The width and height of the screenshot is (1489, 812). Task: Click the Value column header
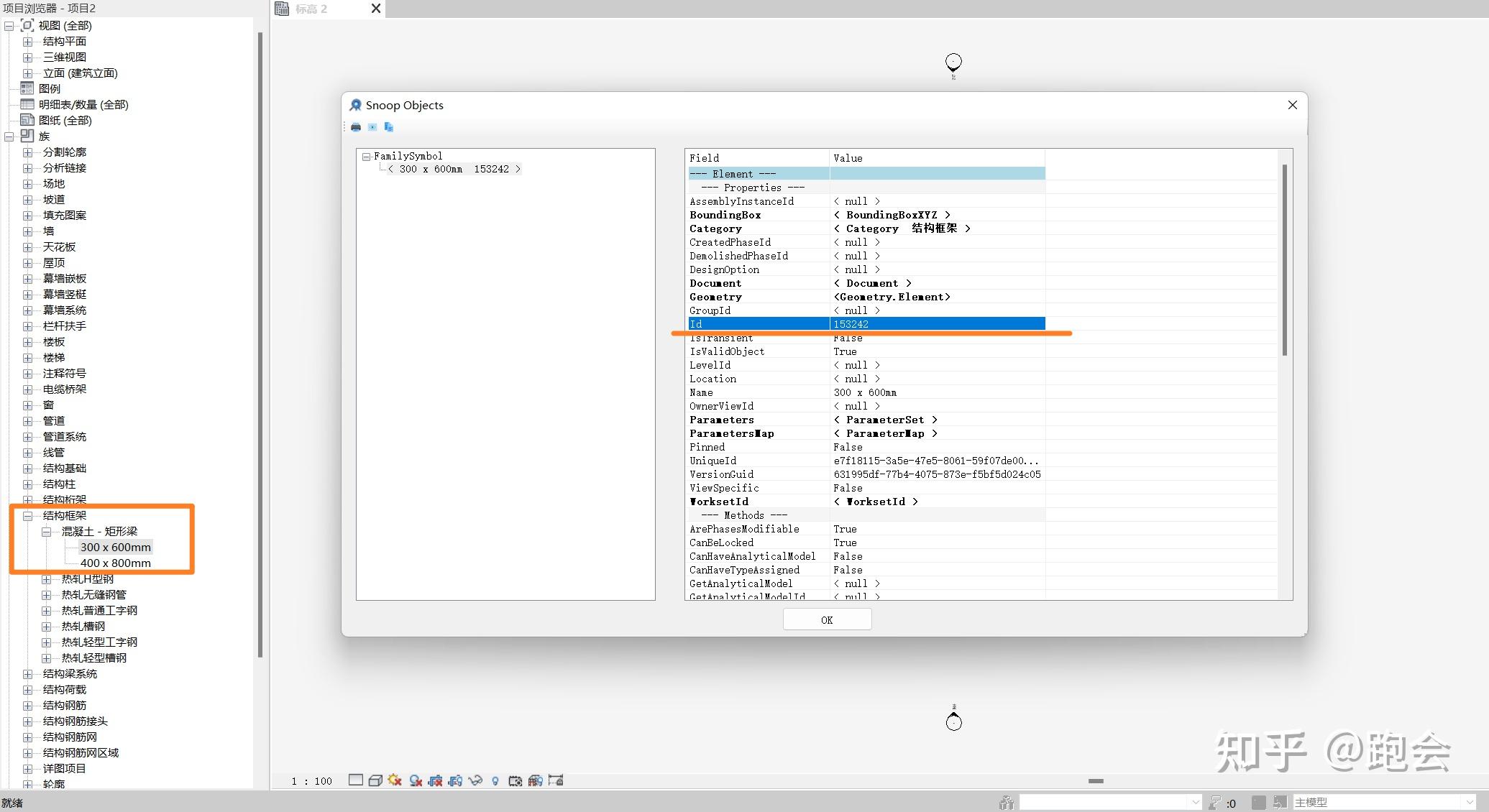click(x=938, y=158)
